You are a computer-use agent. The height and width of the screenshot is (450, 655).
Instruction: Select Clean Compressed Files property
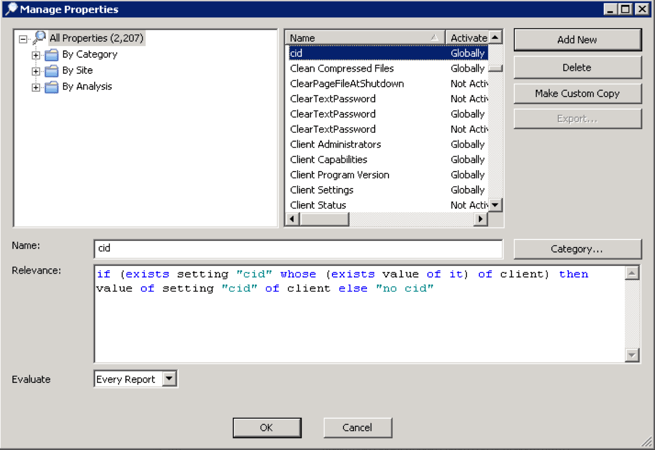(x=342, y=69)
